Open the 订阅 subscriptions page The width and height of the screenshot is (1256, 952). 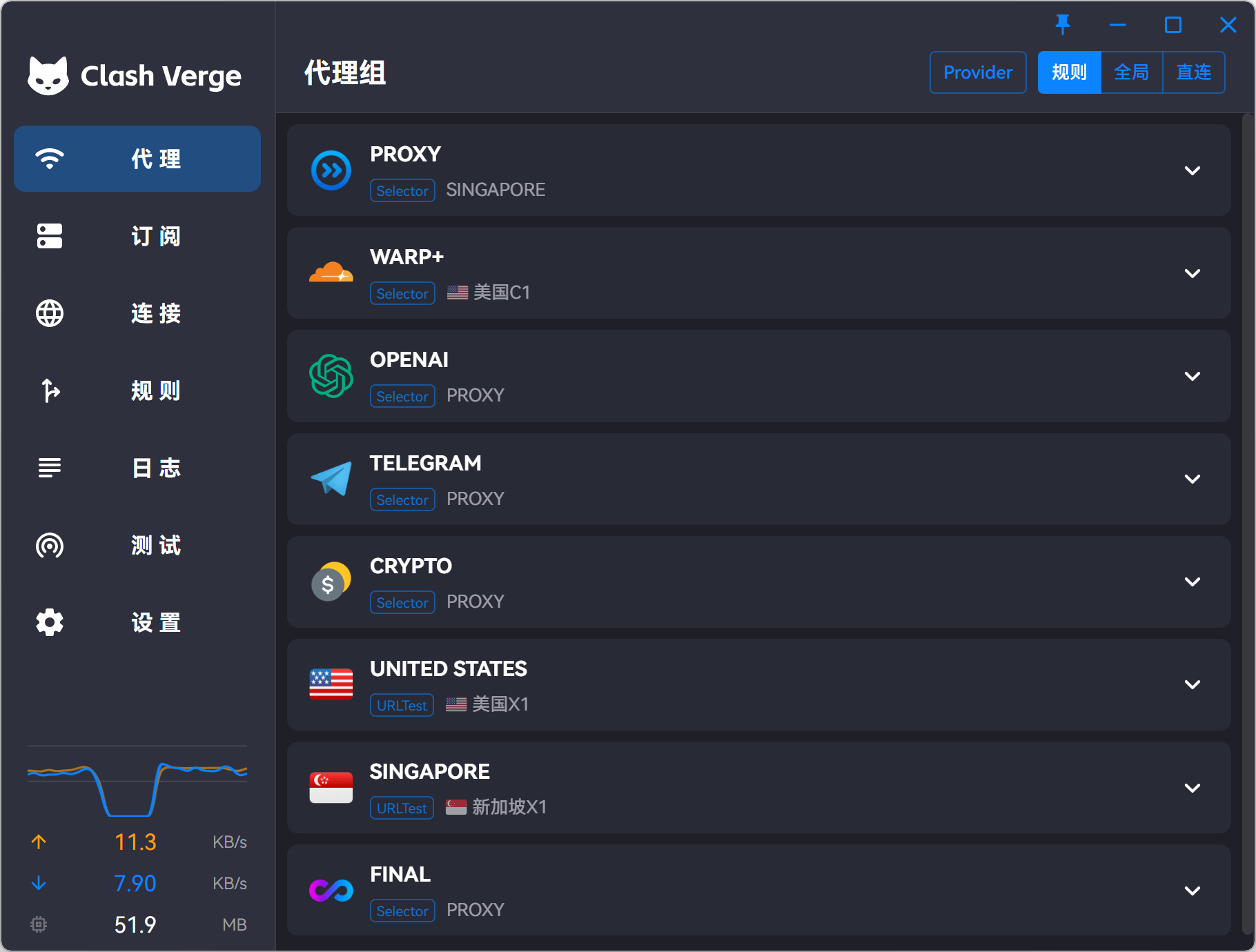click(137, 236)
